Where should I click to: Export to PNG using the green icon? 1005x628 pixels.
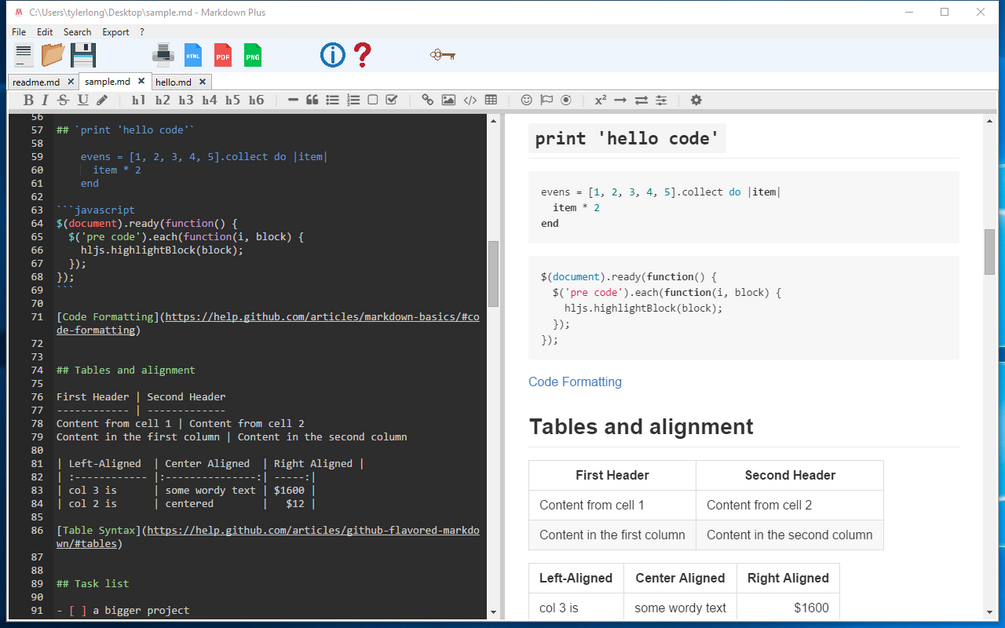[253, 55]
